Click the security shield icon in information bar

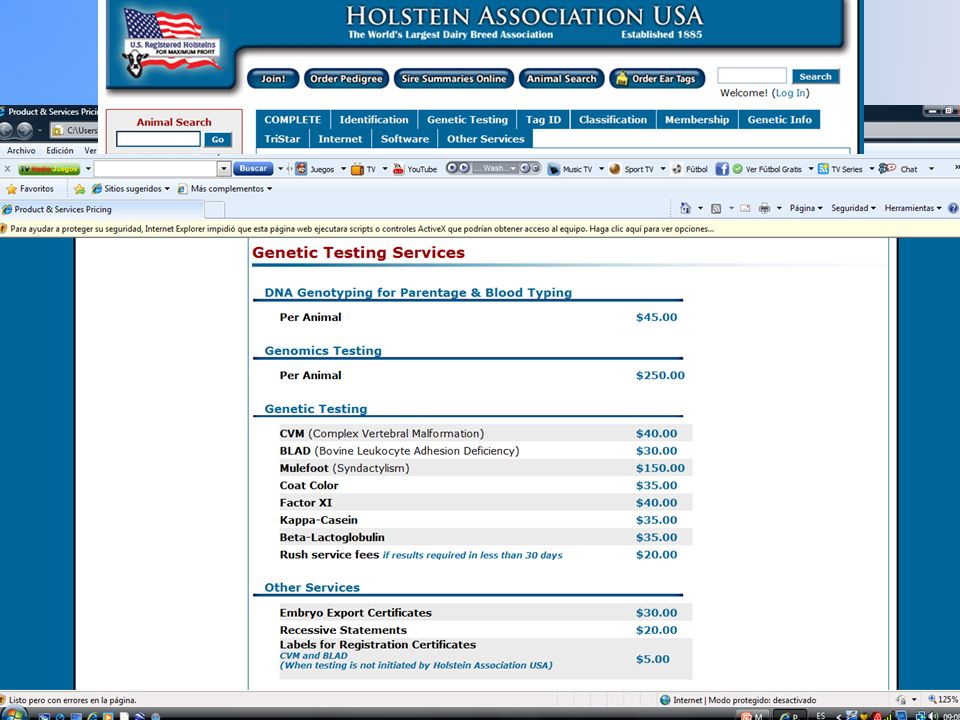pyautogui.click(x=2, y=228)
